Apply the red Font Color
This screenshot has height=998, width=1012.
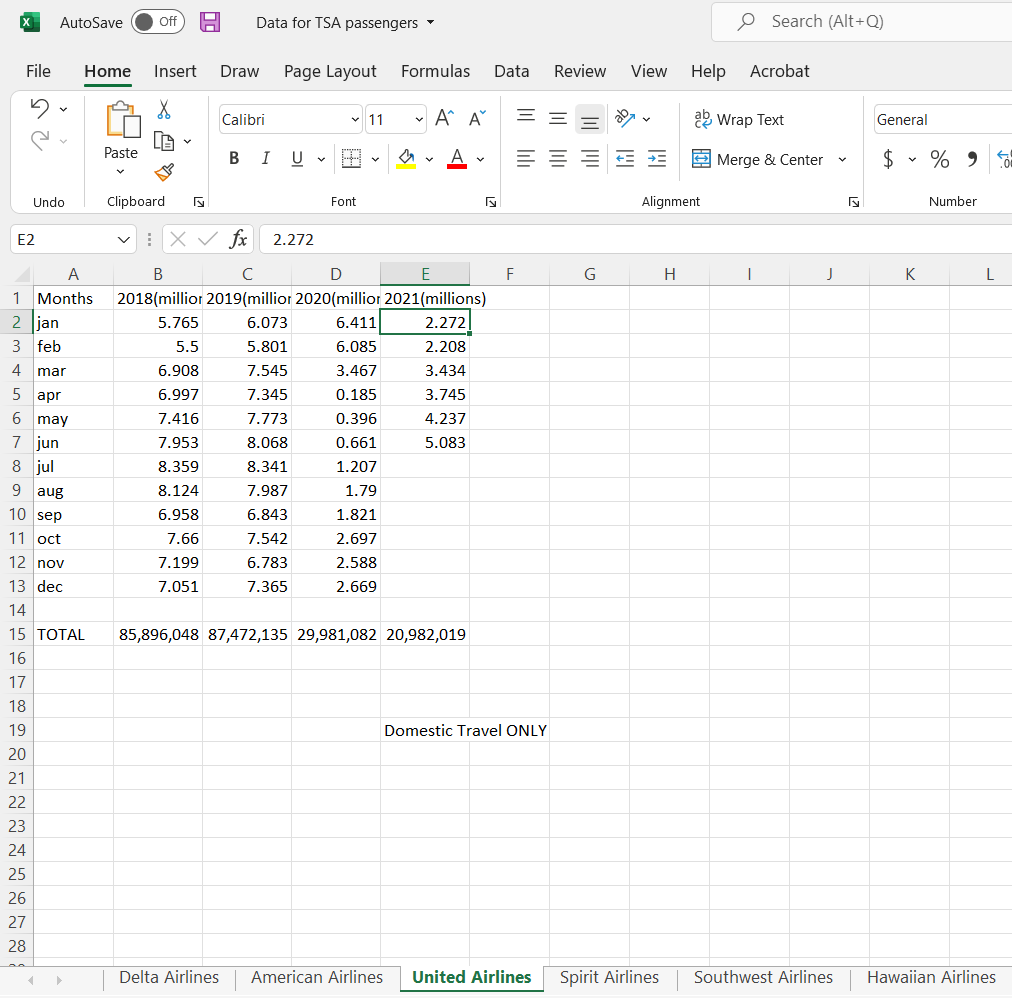(x=457, y=159)
